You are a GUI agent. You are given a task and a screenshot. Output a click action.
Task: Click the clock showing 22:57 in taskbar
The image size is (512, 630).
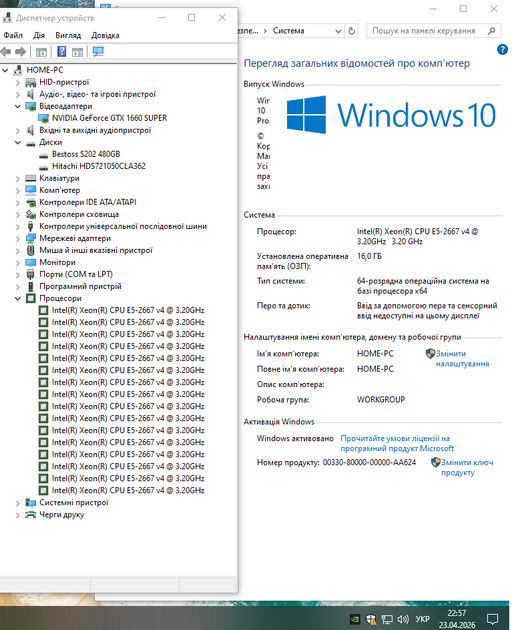pyautogui.click(x=457, y=614)
